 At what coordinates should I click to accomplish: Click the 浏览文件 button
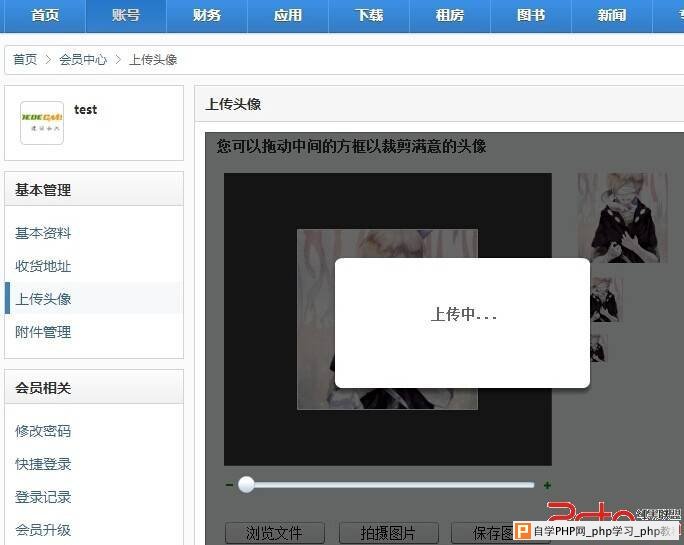(274, 533)
